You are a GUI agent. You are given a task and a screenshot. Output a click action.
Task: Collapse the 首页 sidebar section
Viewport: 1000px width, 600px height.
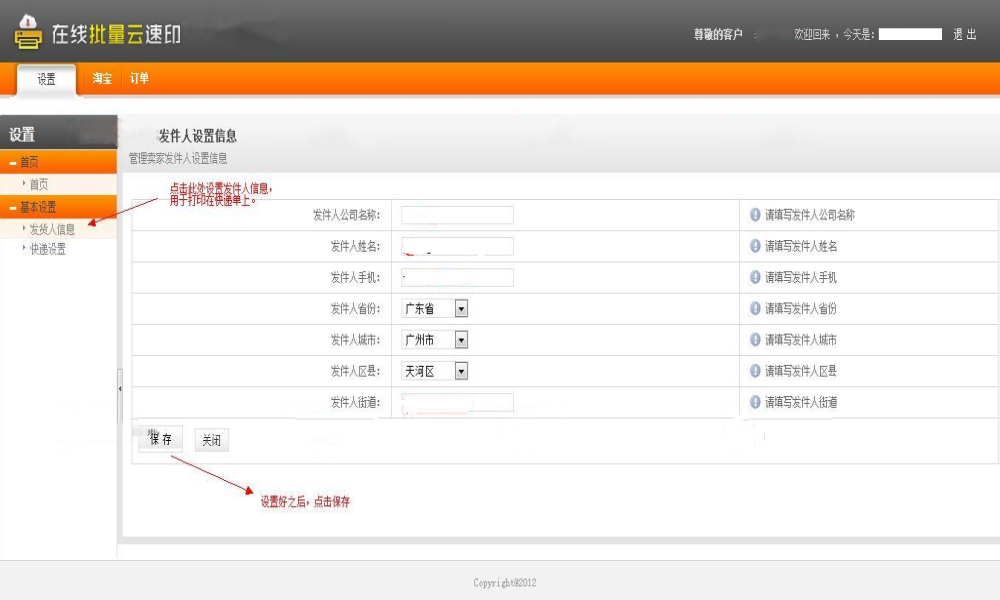pyautogui.click(x=58, y=162)
